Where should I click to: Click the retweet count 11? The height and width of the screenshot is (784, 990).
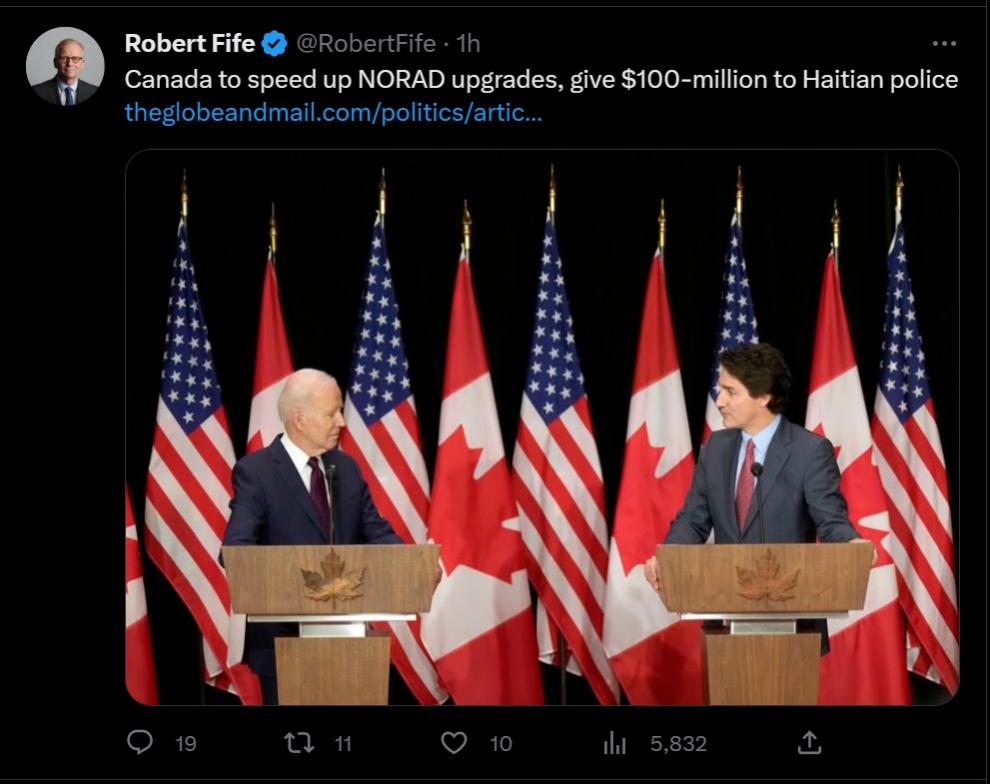[x=343, y=743]
